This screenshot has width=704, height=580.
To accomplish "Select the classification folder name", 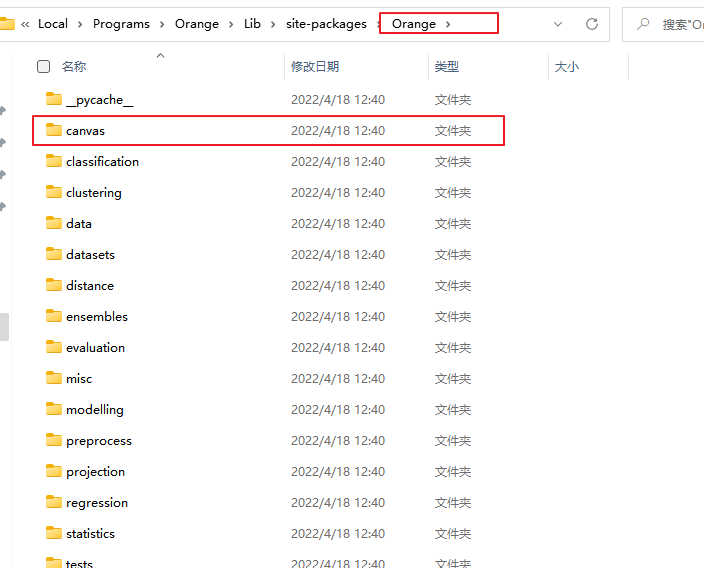I will [x=102, y=162].
